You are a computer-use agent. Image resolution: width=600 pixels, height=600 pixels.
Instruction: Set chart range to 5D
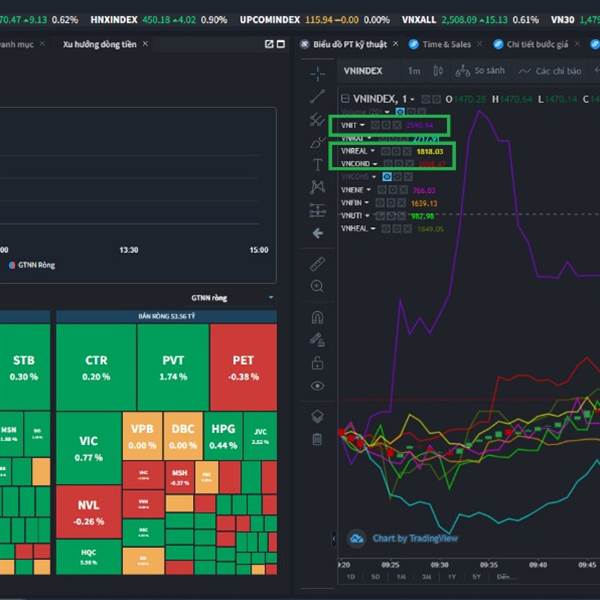pyautogui.click(x=375, y=577)
